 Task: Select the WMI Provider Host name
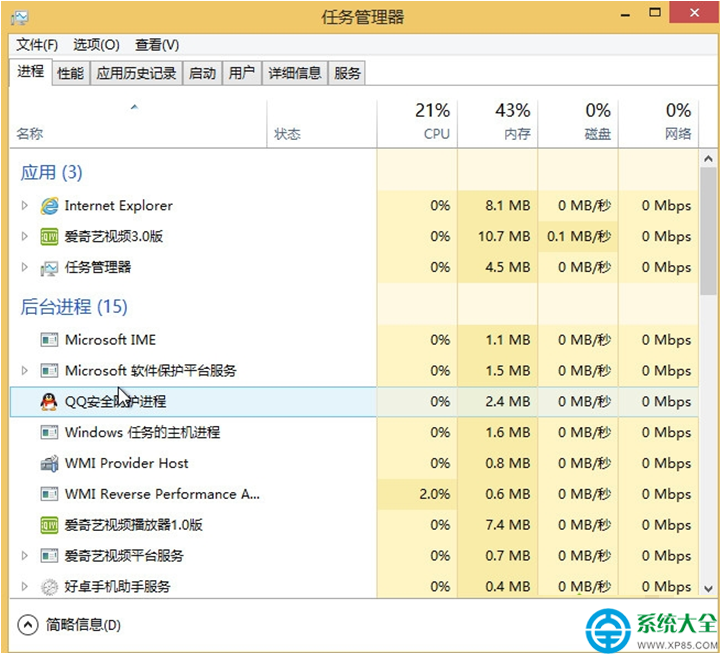pyautogui.click(x=126, y=464)
